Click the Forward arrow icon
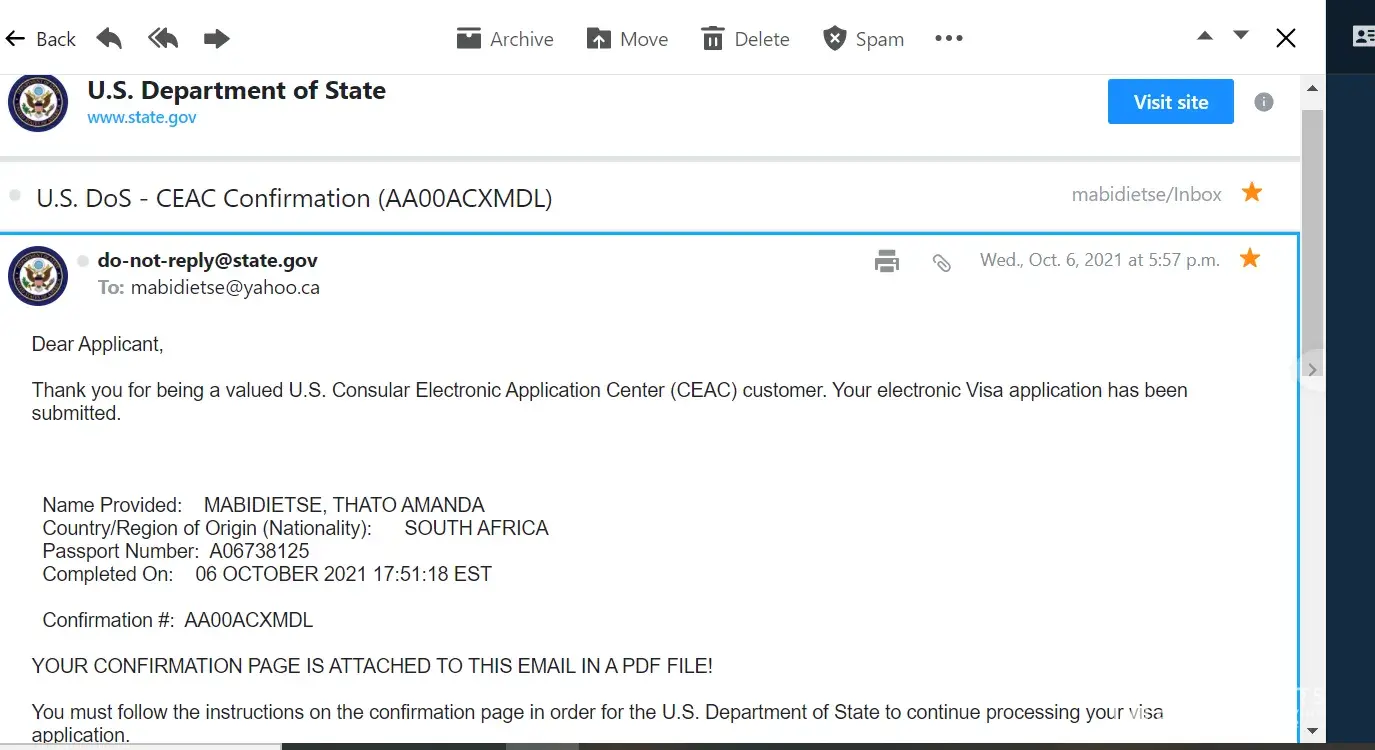Image resolution: width=1375 pixels, height=750 pixels. click(216, 39)
